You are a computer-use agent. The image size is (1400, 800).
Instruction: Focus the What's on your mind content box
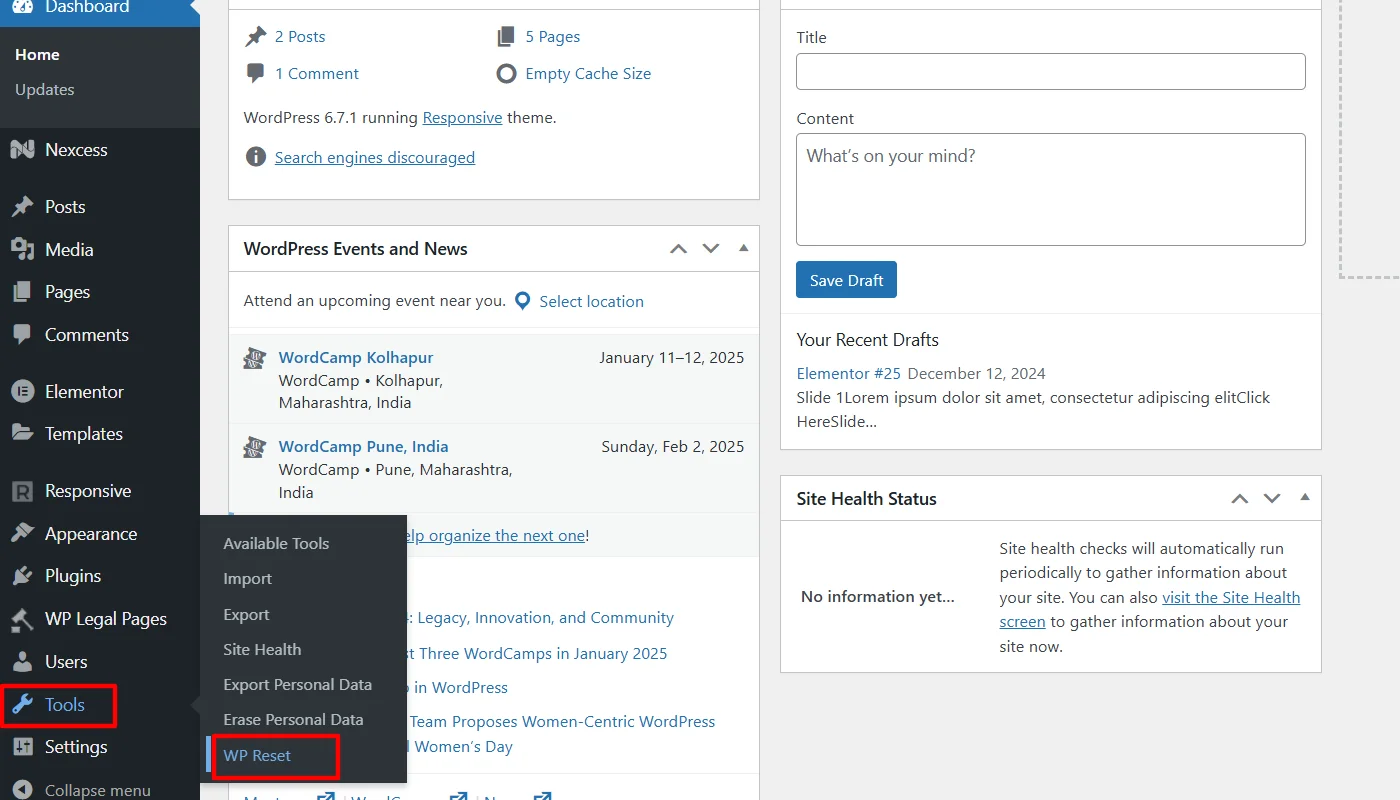point(1051,190)
